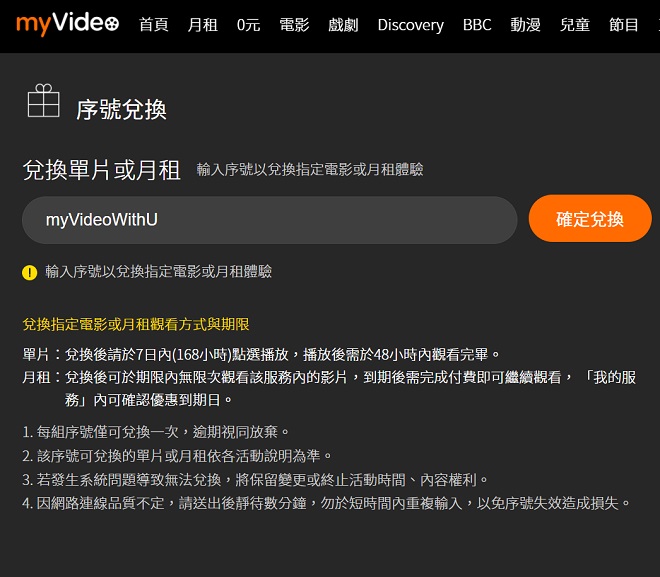Open the 電影 movies category
The width and height of the screenshot is (660, 577).
294,25
